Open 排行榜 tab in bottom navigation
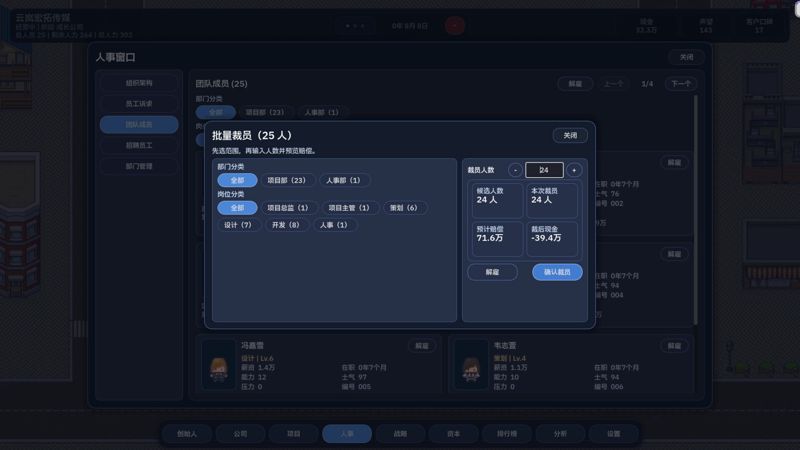800x450 pixels. [507, 434]
